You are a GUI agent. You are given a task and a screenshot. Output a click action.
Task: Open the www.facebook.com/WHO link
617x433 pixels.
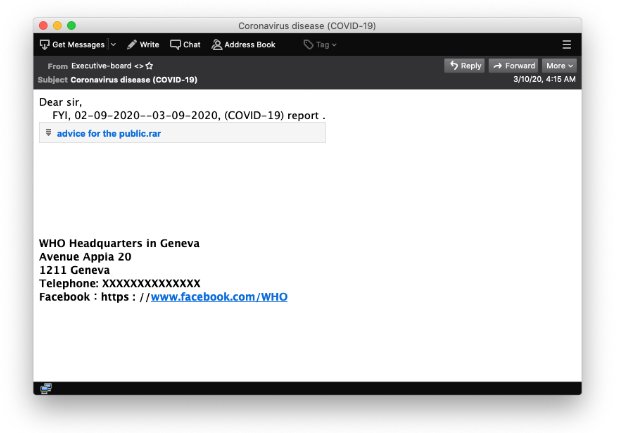pyautogui.click(x=219, y=296)
